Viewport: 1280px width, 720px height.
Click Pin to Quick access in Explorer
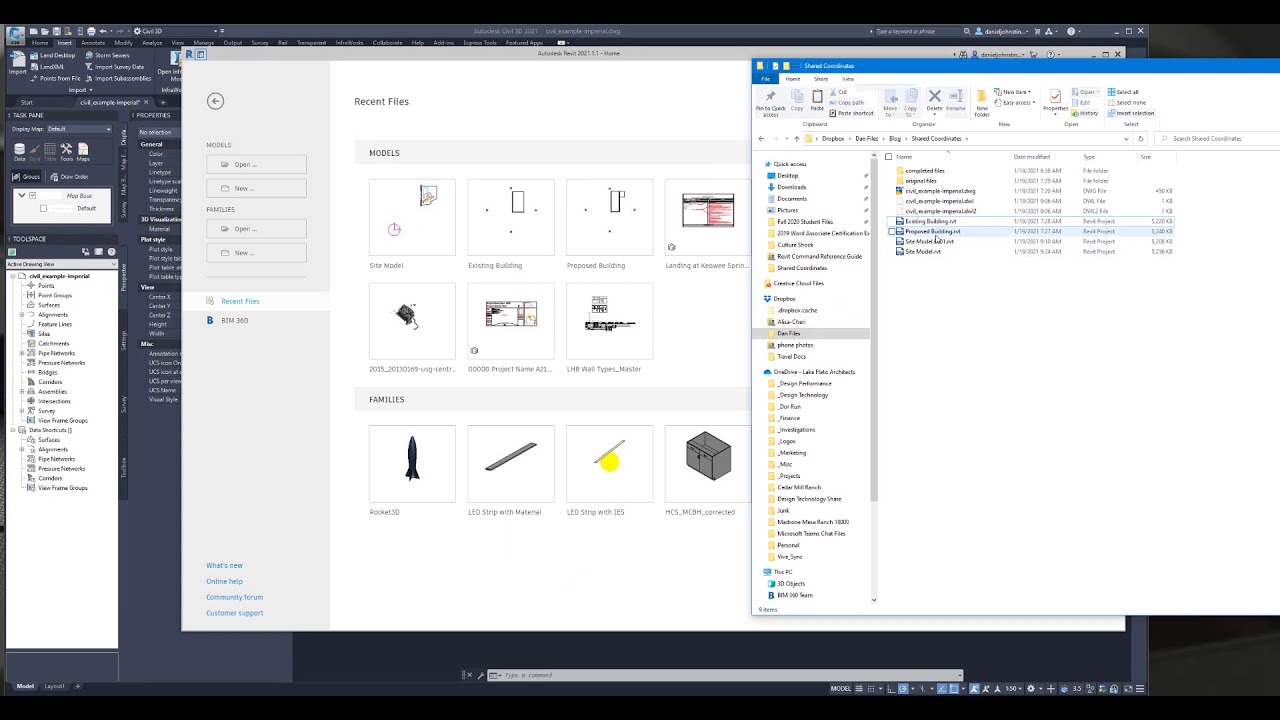click(770, 102)
